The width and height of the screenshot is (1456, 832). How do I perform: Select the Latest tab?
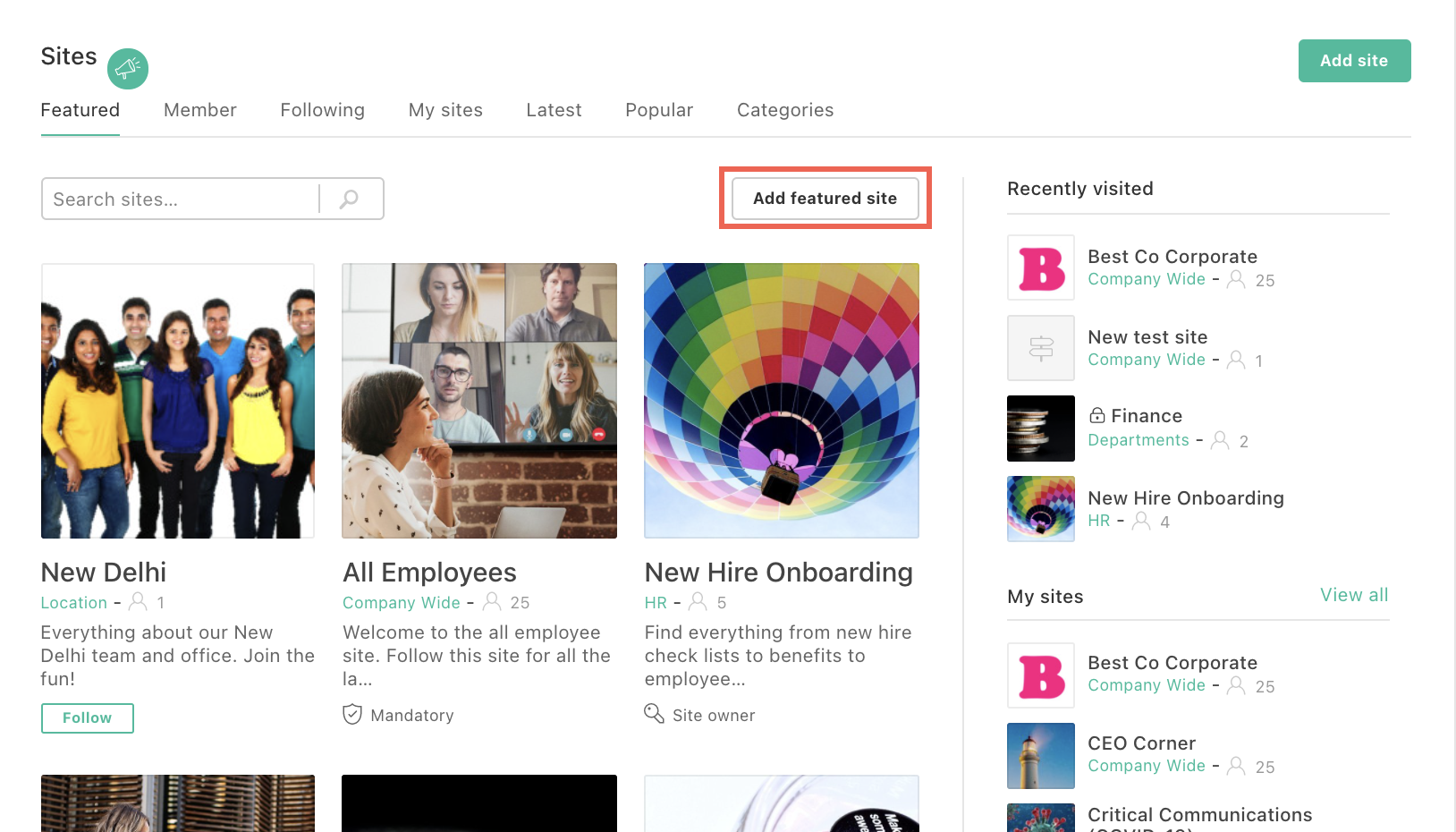pos(554,110)
